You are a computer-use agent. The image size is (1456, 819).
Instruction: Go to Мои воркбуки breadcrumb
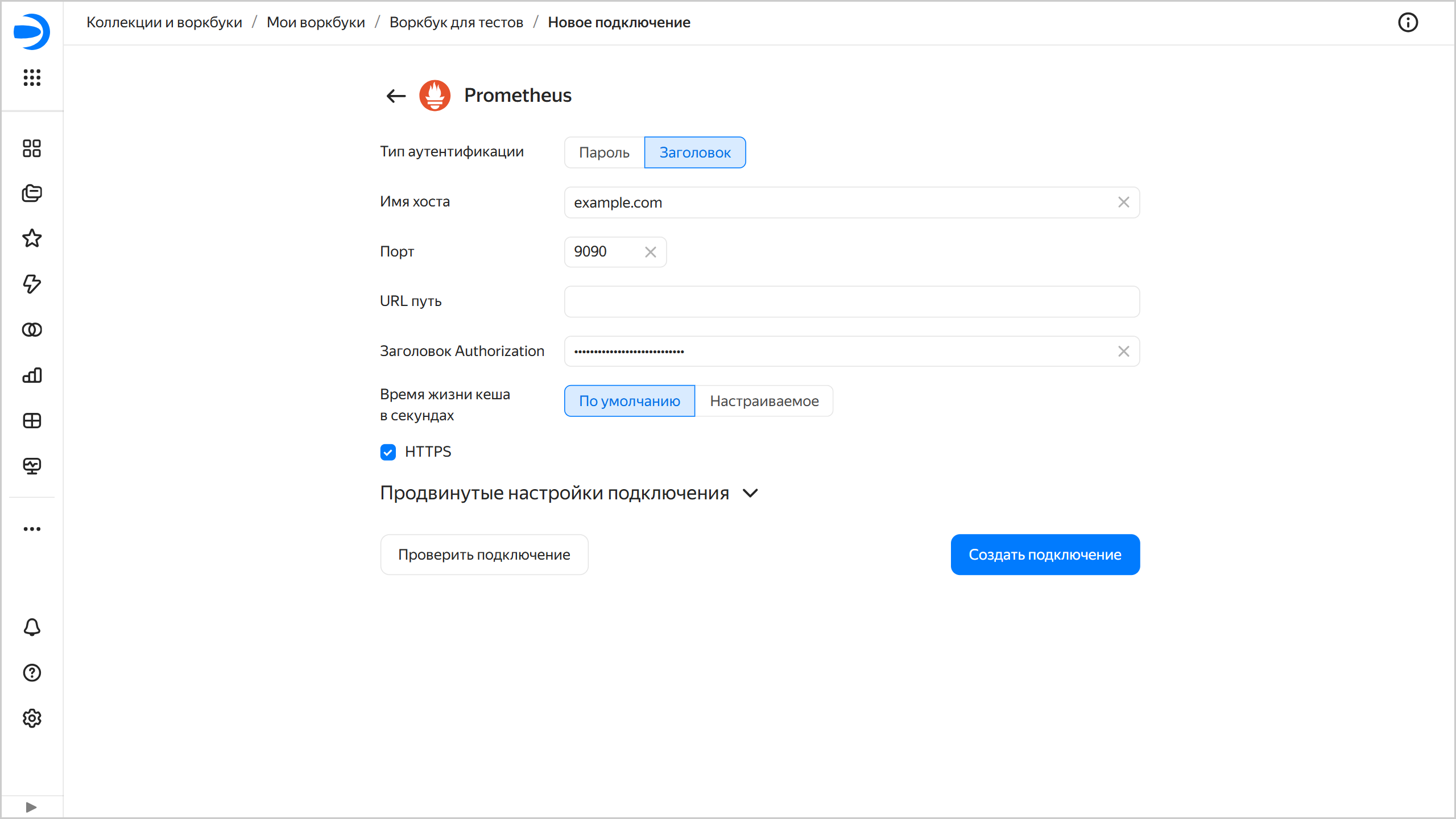pos(316,23)
